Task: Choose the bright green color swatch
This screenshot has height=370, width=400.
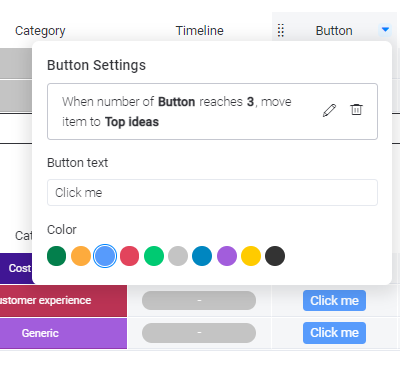Action: 154,256
